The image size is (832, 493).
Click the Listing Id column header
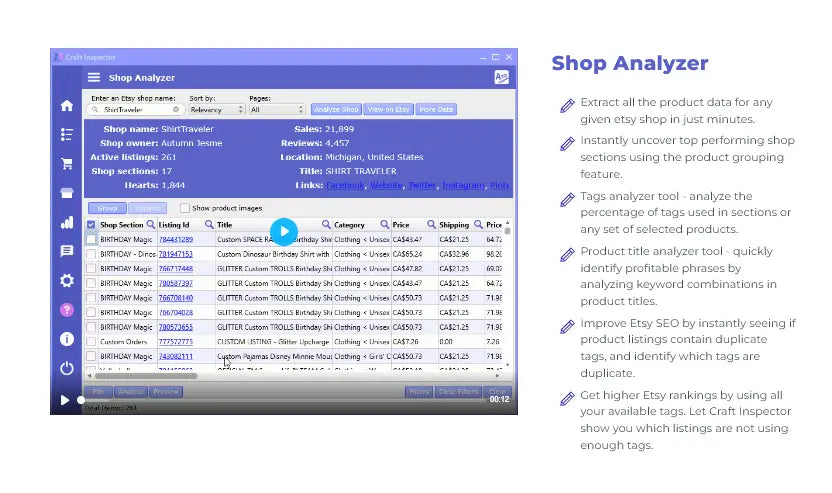(174, 225)
